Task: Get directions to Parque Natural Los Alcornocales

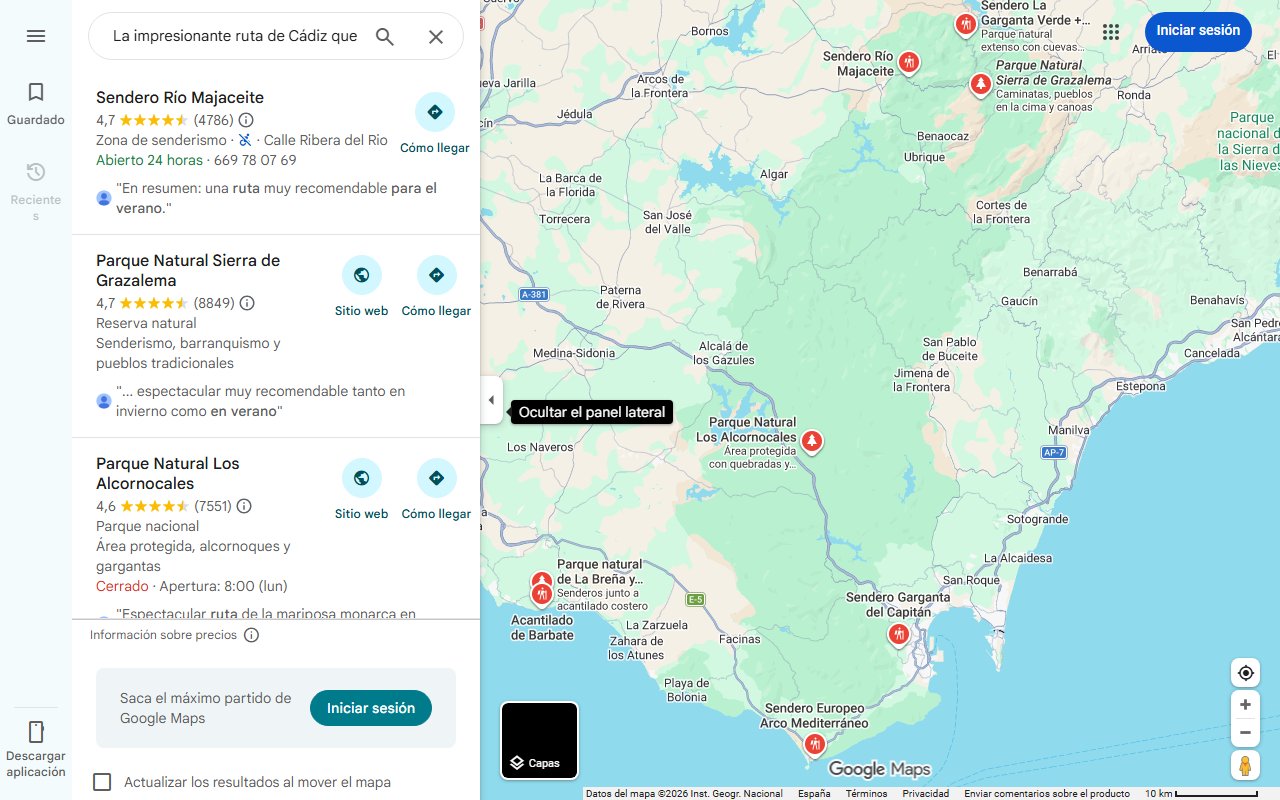Action: point(436,489)
